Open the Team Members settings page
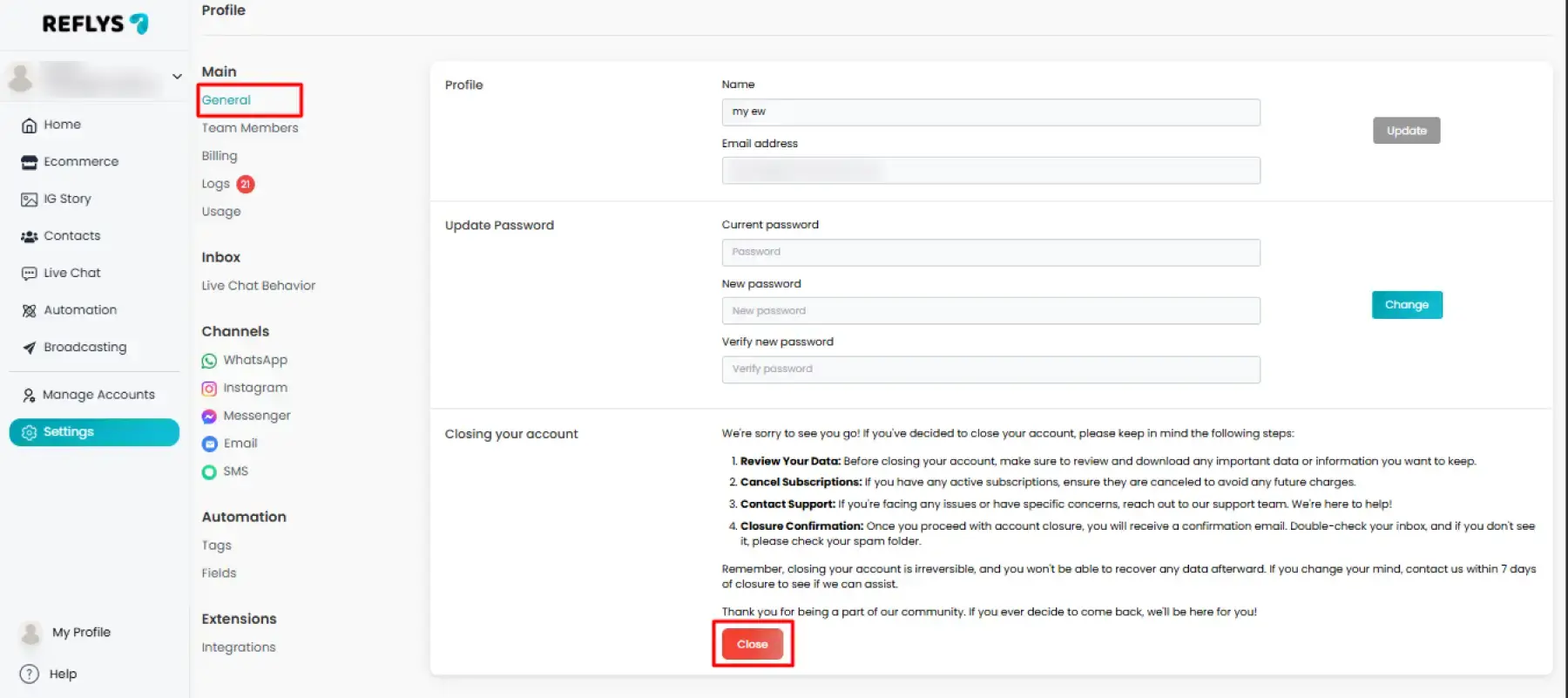Screen dimensions: 1568x698 (x=249, y=128)
